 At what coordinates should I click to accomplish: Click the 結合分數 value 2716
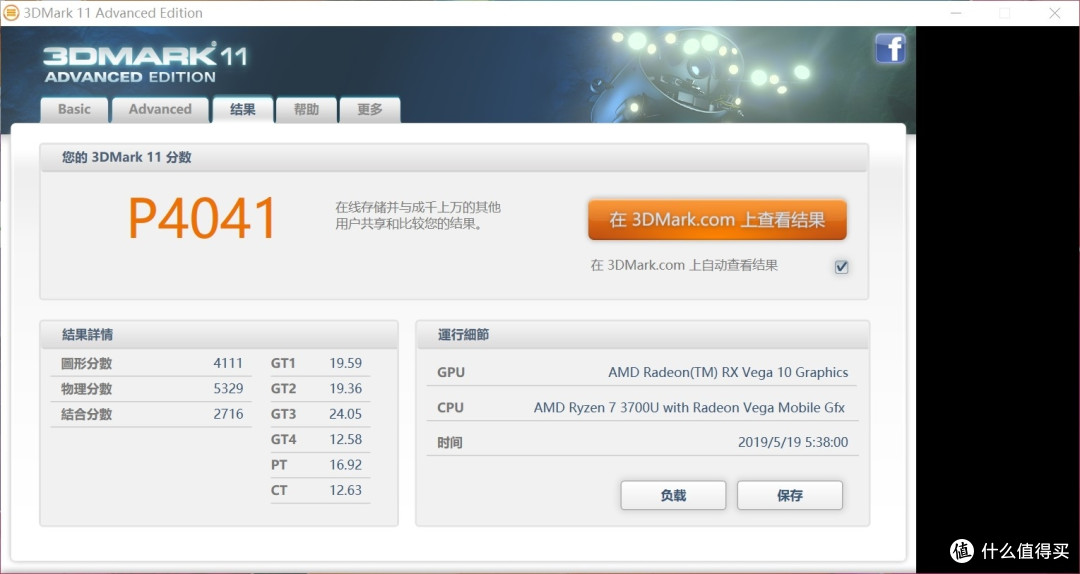[228, 414]
